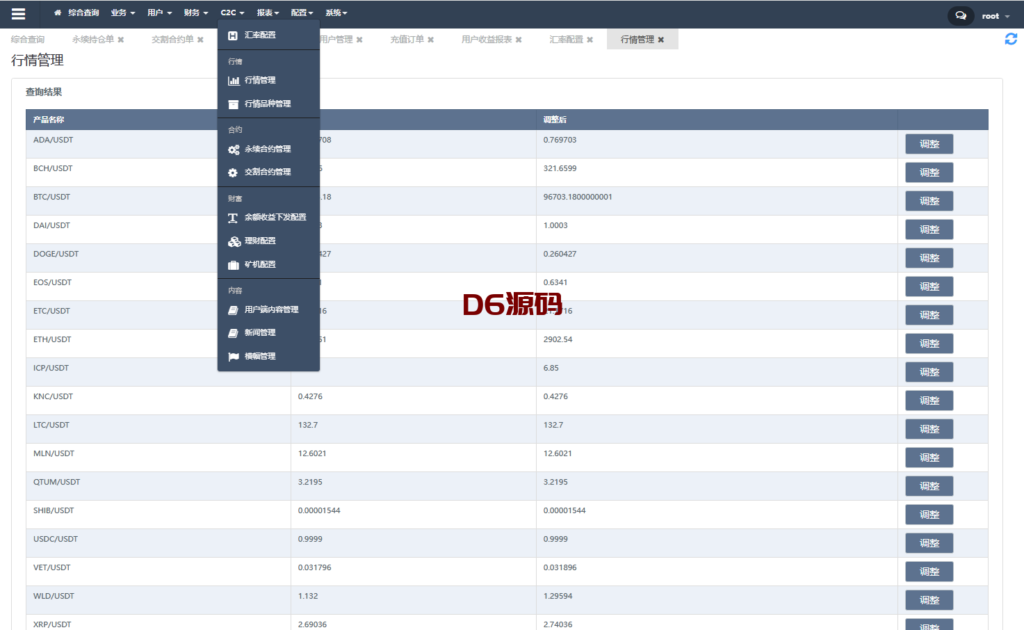
Task: Click the bar chart icon for 行情管理
Action: click(x=233, y=80)
